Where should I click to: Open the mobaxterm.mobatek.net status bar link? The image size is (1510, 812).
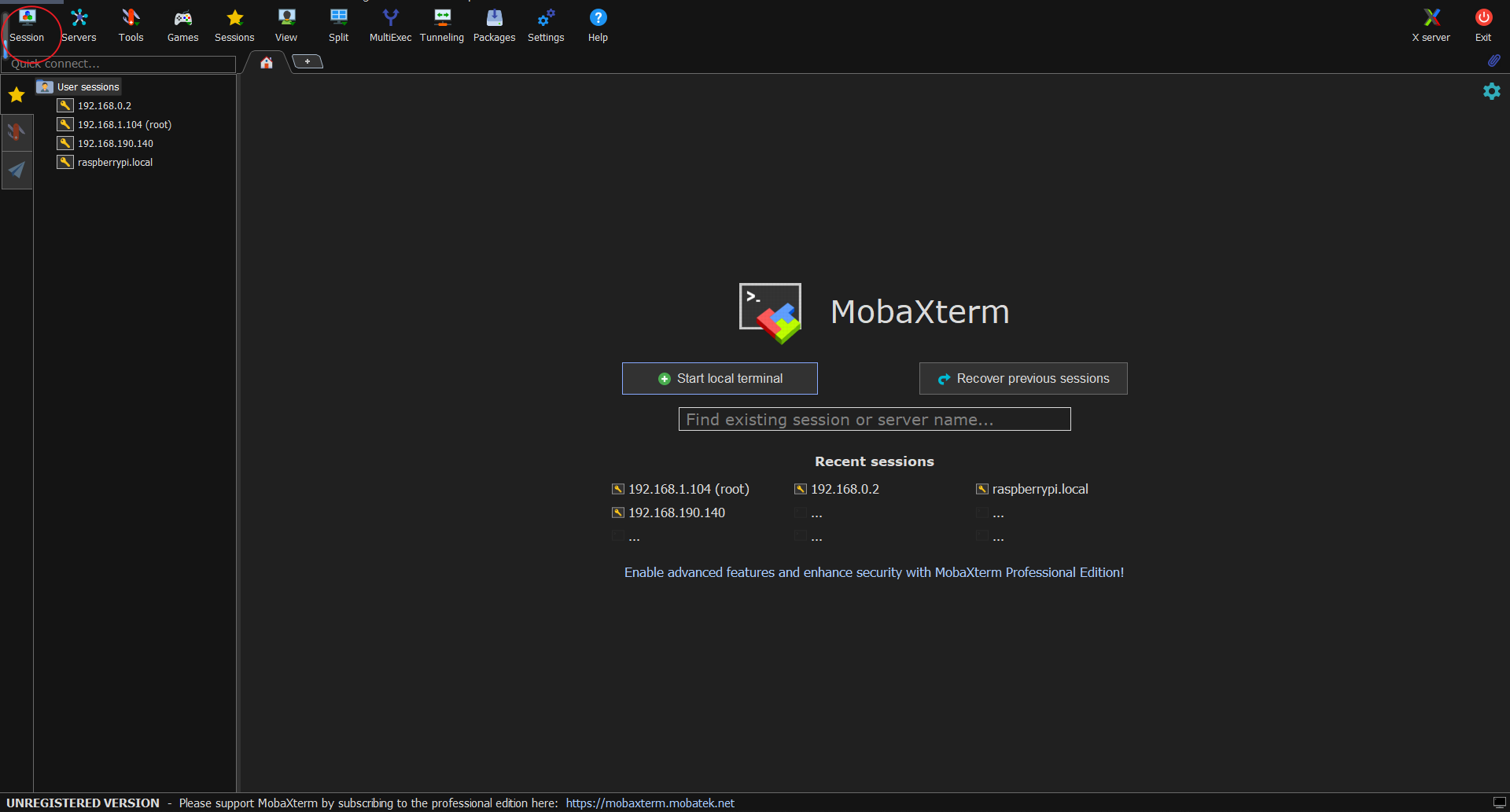[x=650, y=803]
